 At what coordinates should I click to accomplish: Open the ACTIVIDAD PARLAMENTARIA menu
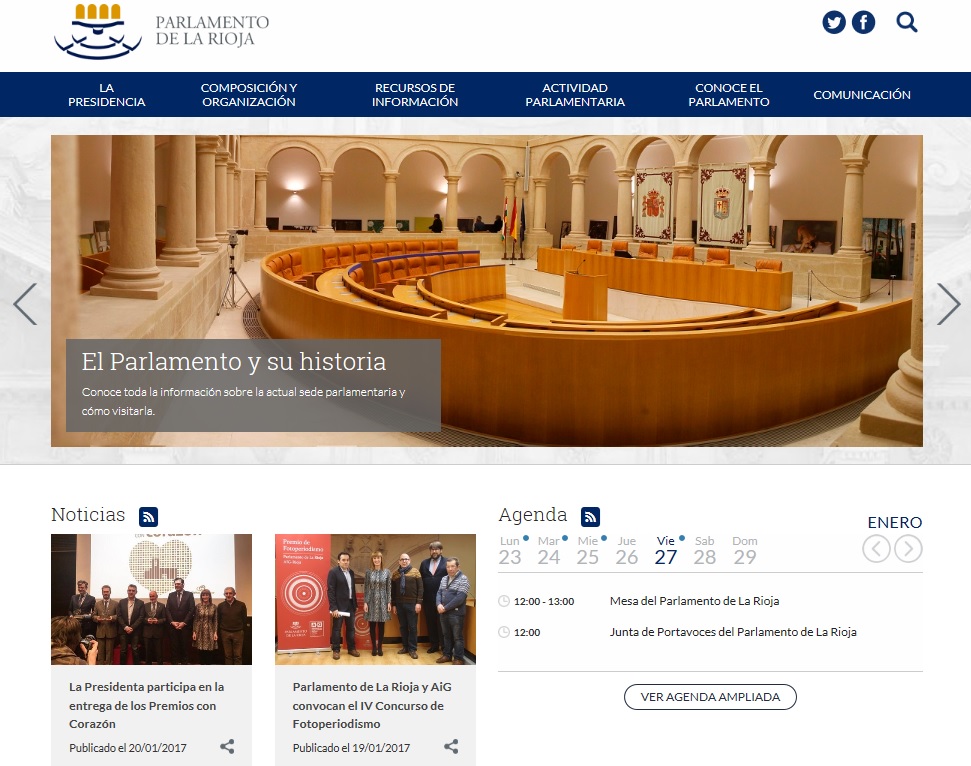tap(575, 94)
